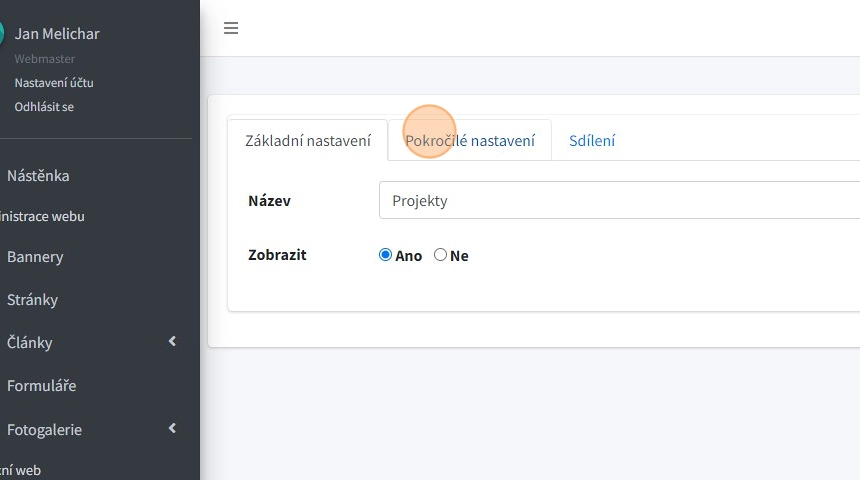Open the Pokročilé nastavení tab
Image resolution: width=860 pixels, height=480 pixels.
click(x=470, y=141)
